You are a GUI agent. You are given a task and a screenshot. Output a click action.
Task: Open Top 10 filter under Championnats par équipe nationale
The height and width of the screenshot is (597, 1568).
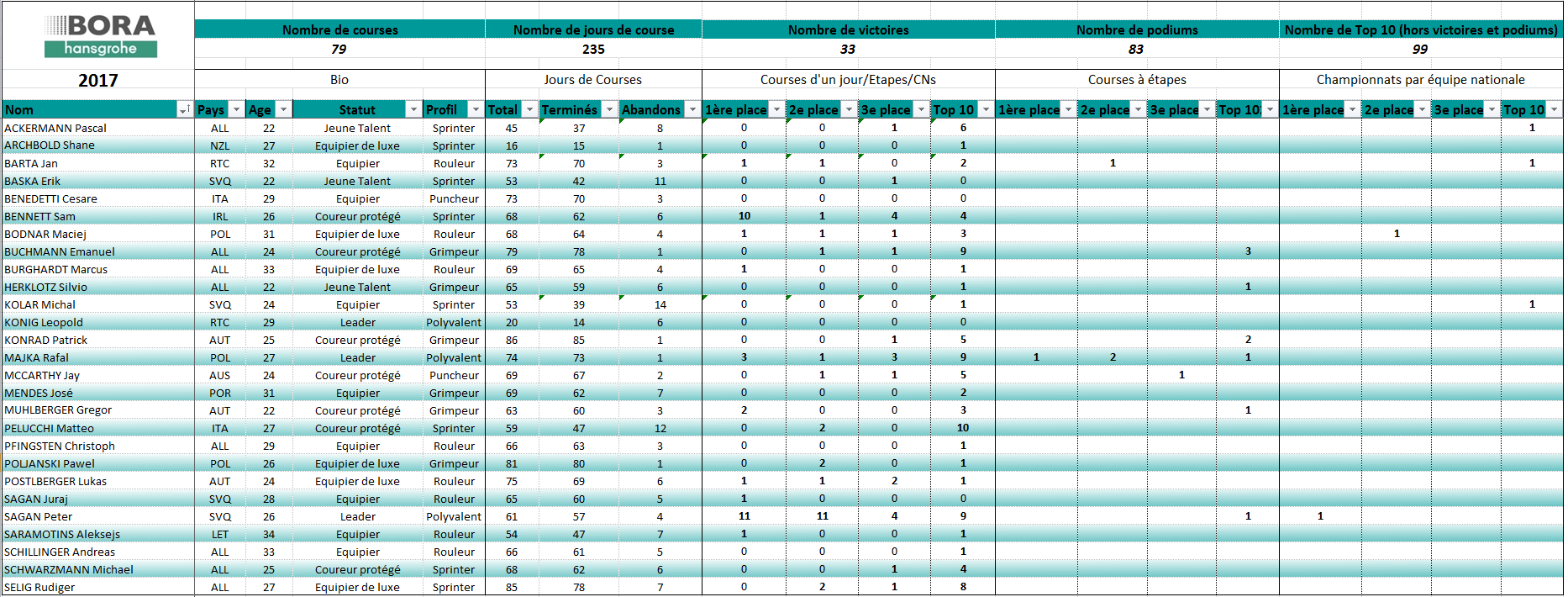point(1555,110)
